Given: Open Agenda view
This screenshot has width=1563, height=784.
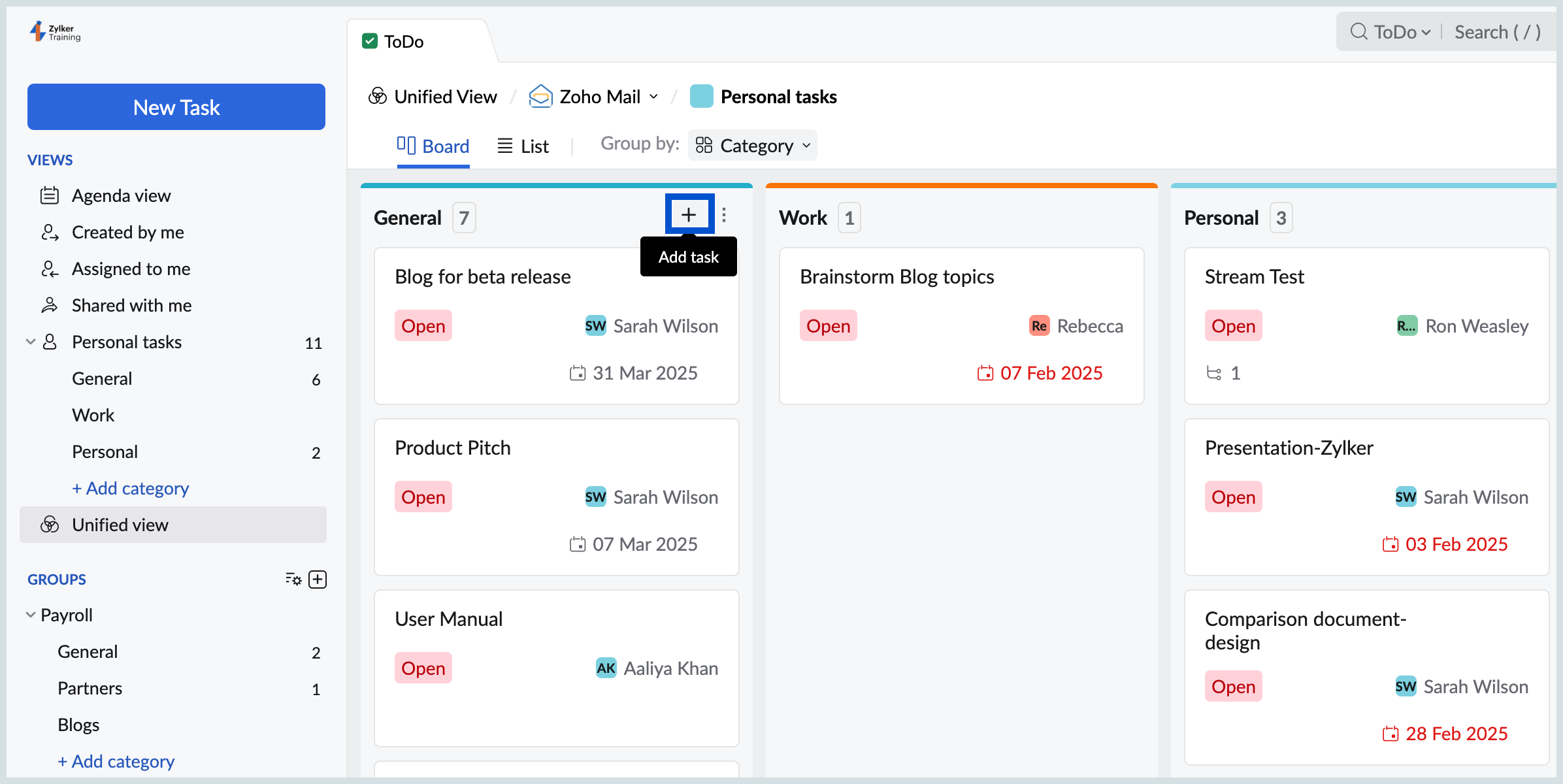Looking at the screenshot, I should (x=121, y=195).
